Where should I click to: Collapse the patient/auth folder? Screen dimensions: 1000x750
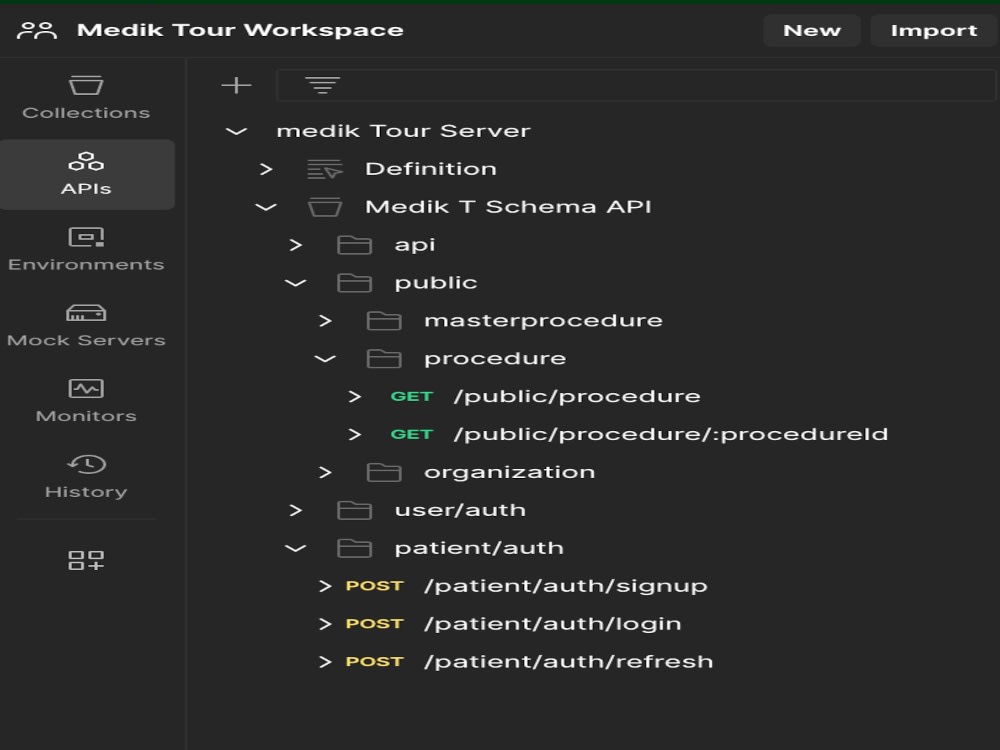[x=295, y=547]
